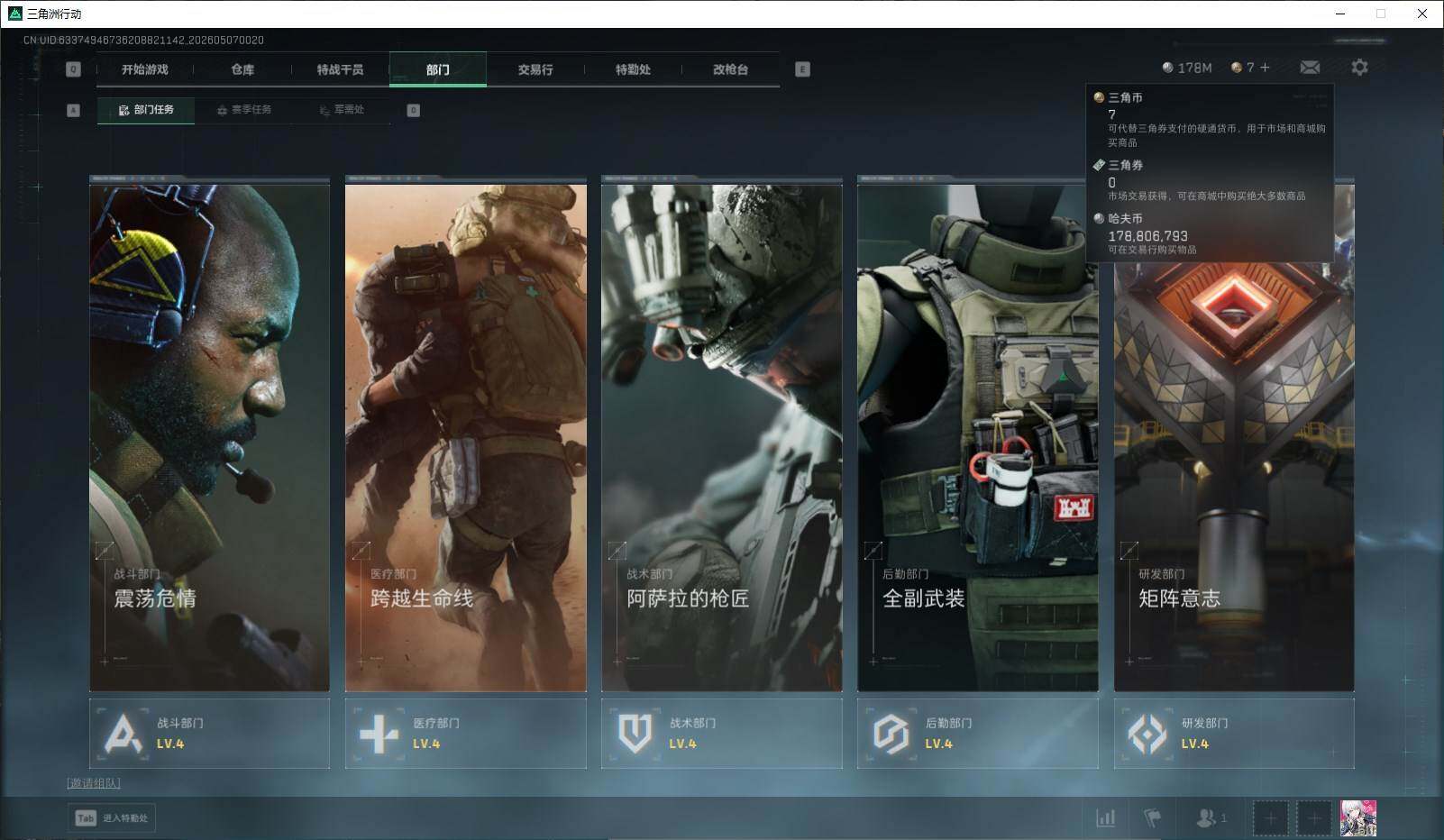Viewport: 1444px width, 840px height.
Task: Click the expand icon on 震荡危情 card
Action: (105, 550)
